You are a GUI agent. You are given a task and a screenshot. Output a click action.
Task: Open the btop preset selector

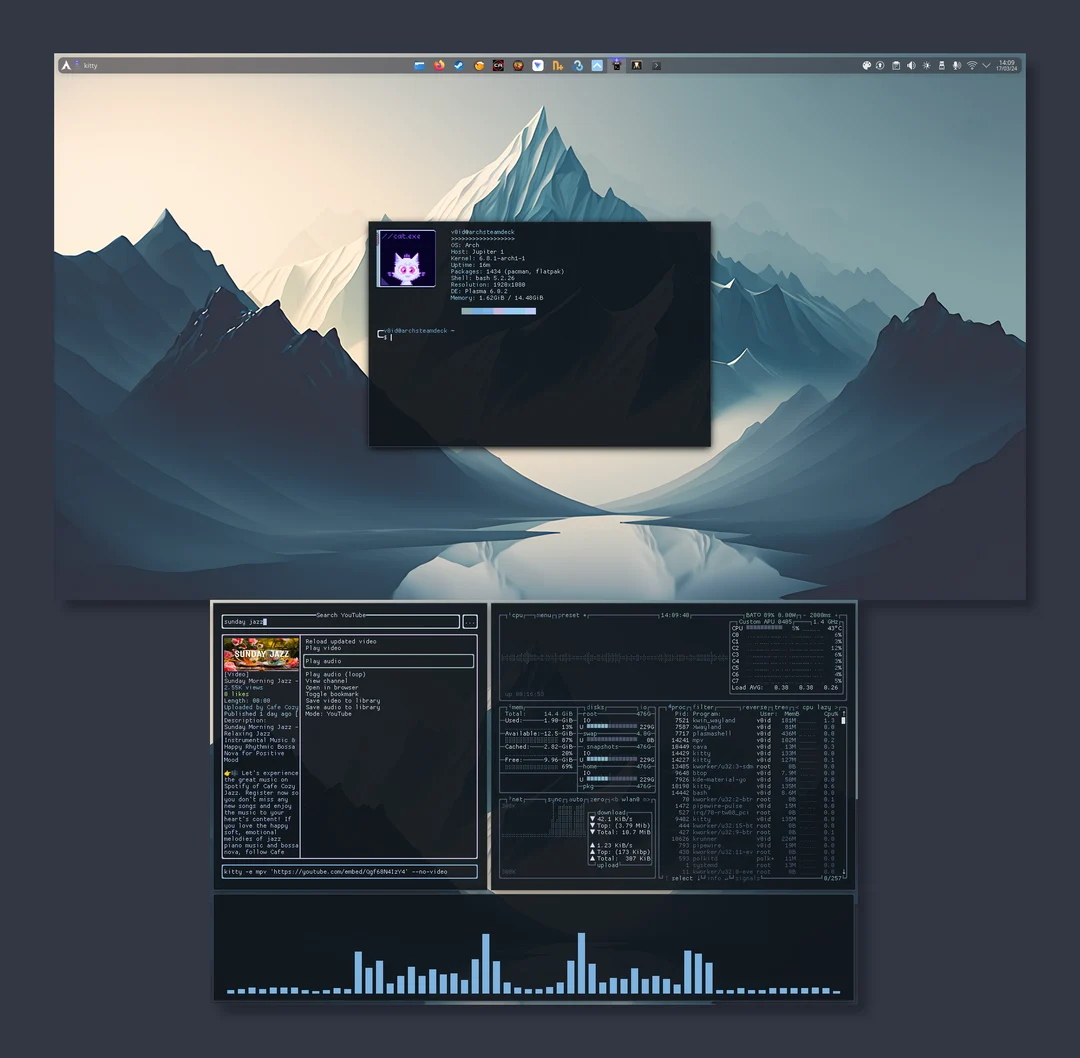pyautogui.click(x=568, y=615)
